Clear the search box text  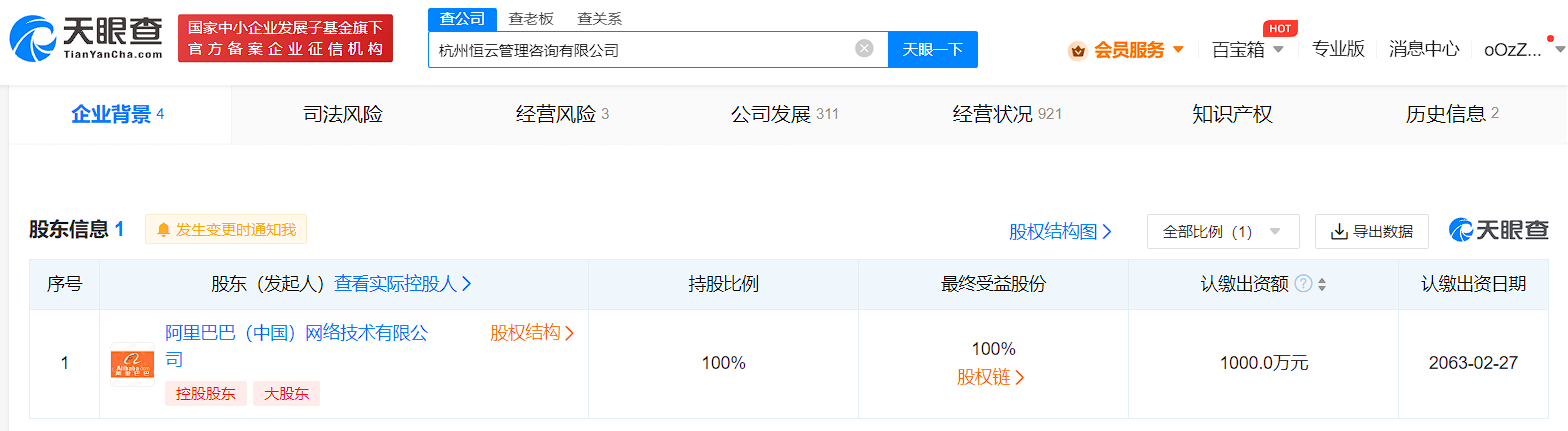[x=864, y=48]
